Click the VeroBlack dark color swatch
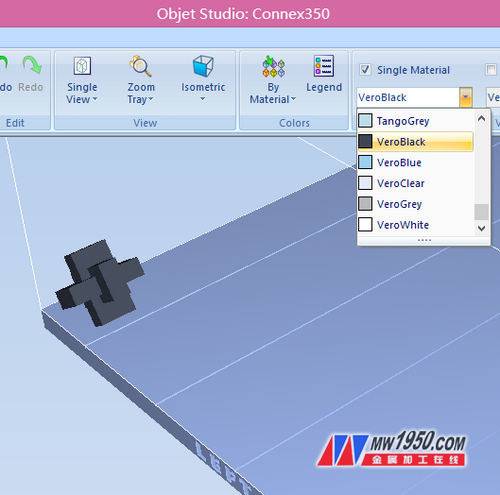The height and width of the screenshot is (495, 500). coord(365,141)
